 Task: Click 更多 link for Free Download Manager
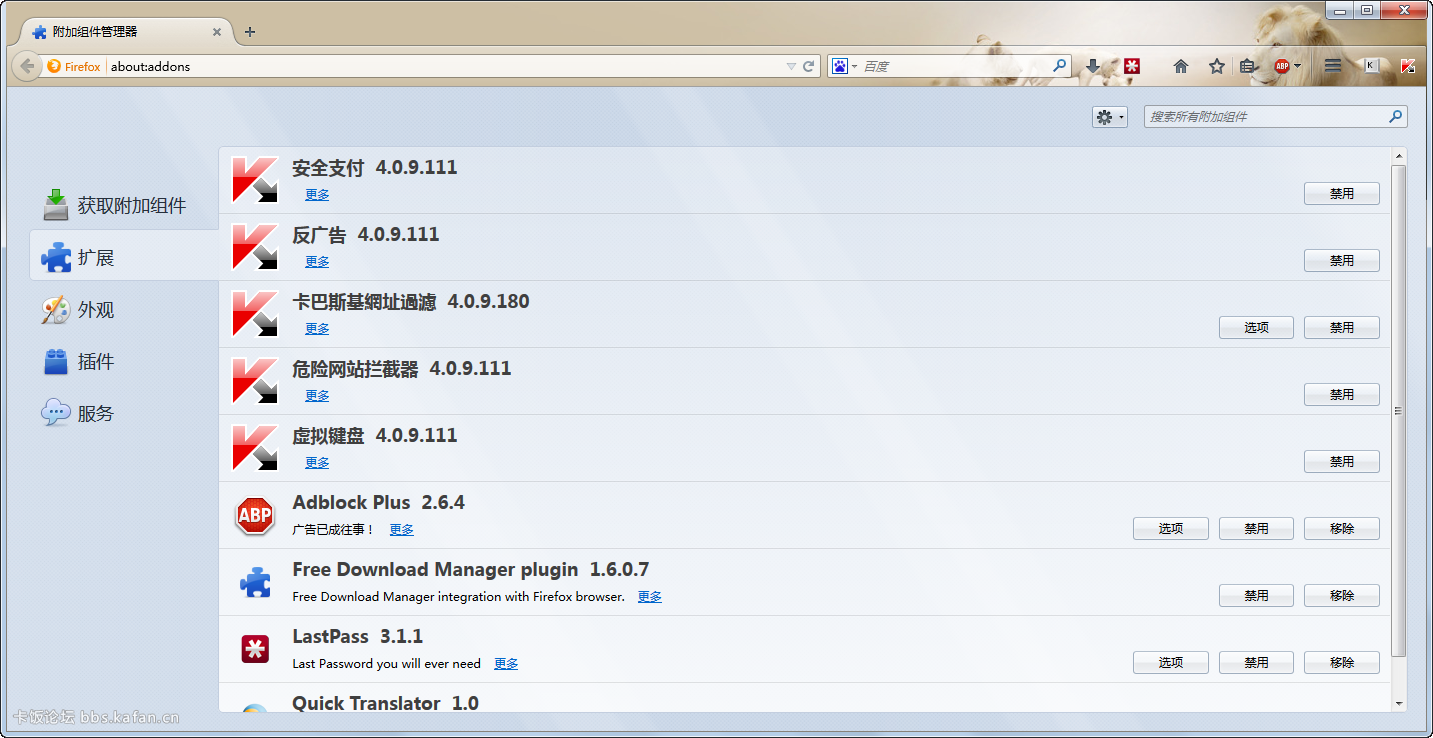650,597
